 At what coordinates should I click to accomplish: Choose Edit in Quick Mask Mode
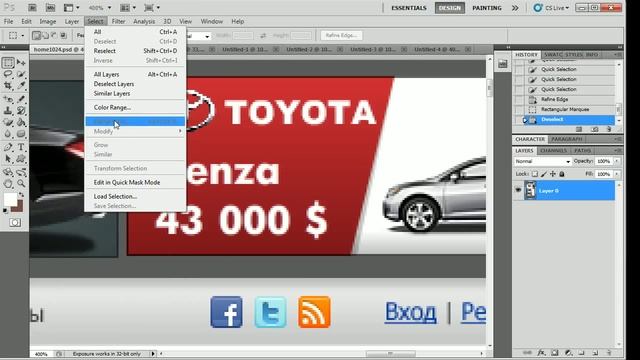pos(135,182)
